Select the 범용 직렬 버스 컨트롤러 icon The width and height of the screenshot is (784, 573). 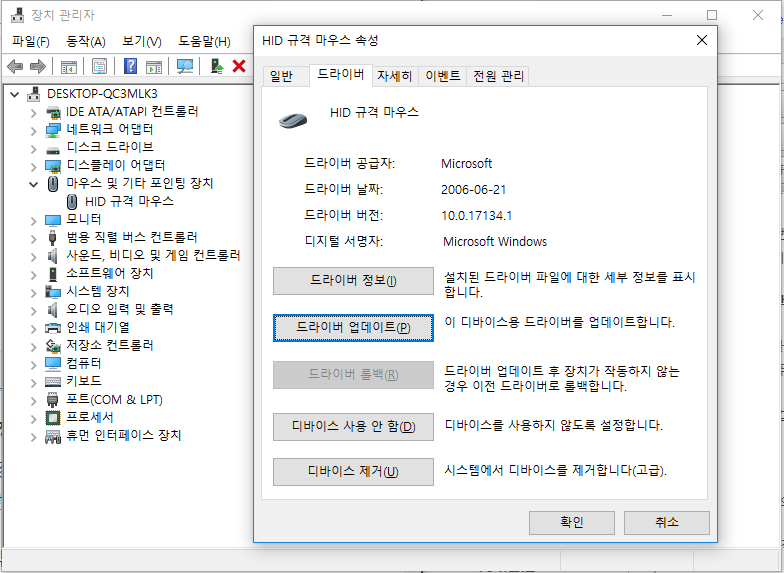(x=53, y=237)
